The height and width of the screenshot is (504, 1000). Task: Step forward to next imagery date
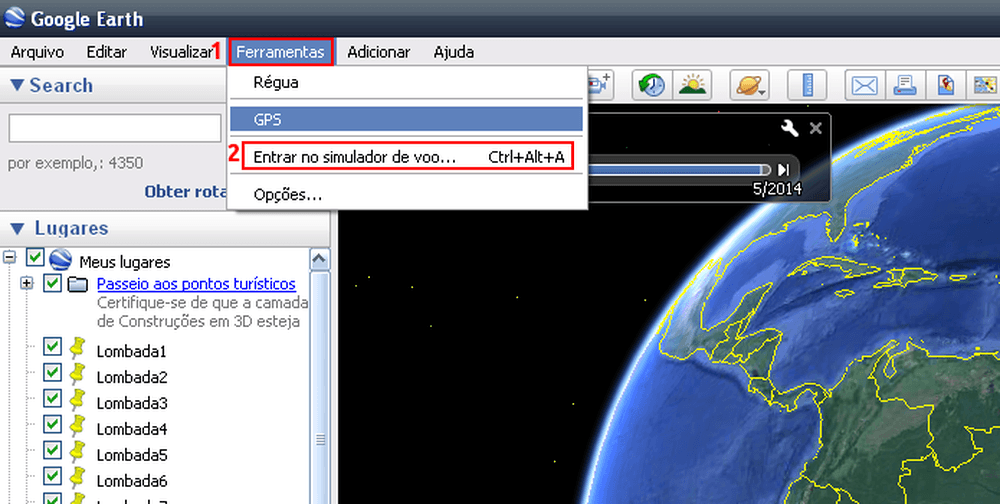click(x=784, y=170)
